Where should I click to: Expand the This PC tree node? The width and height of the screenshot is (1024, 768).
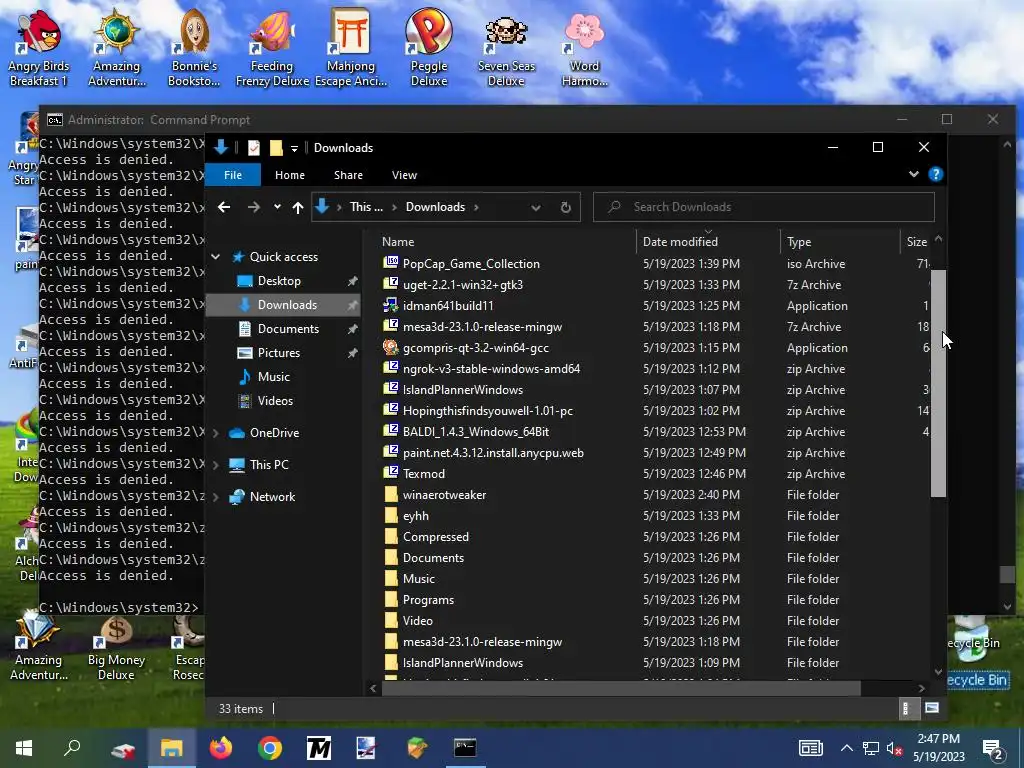(216, 465)
